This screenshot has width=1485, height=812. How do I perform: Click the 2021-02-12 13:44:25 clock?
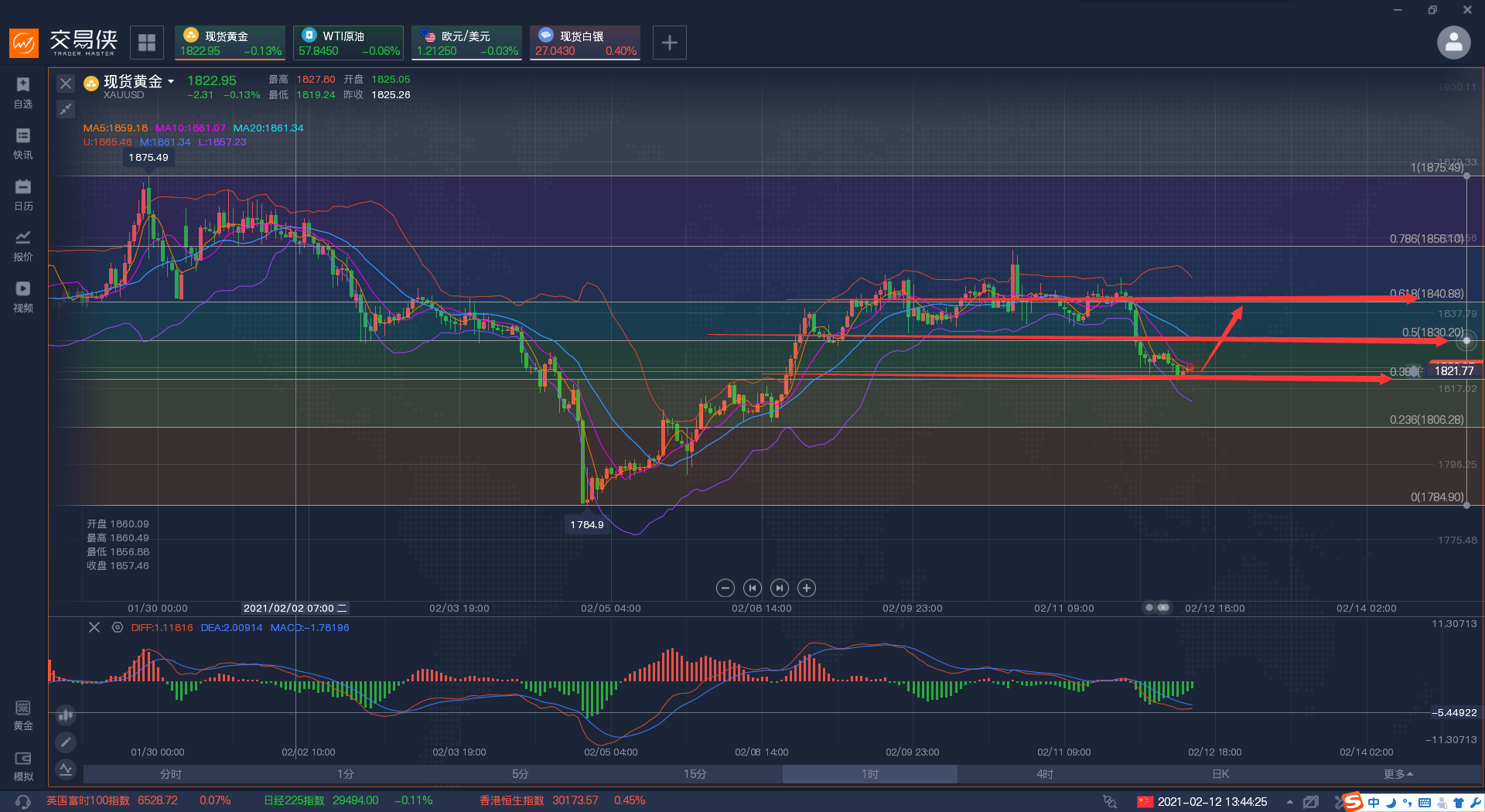pyautogui.click(x=1212, y=801)
